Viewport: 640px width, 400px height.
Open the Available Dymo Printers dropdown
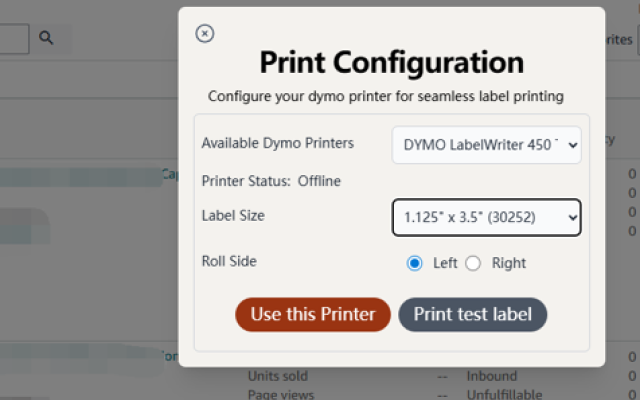[487, 145]
